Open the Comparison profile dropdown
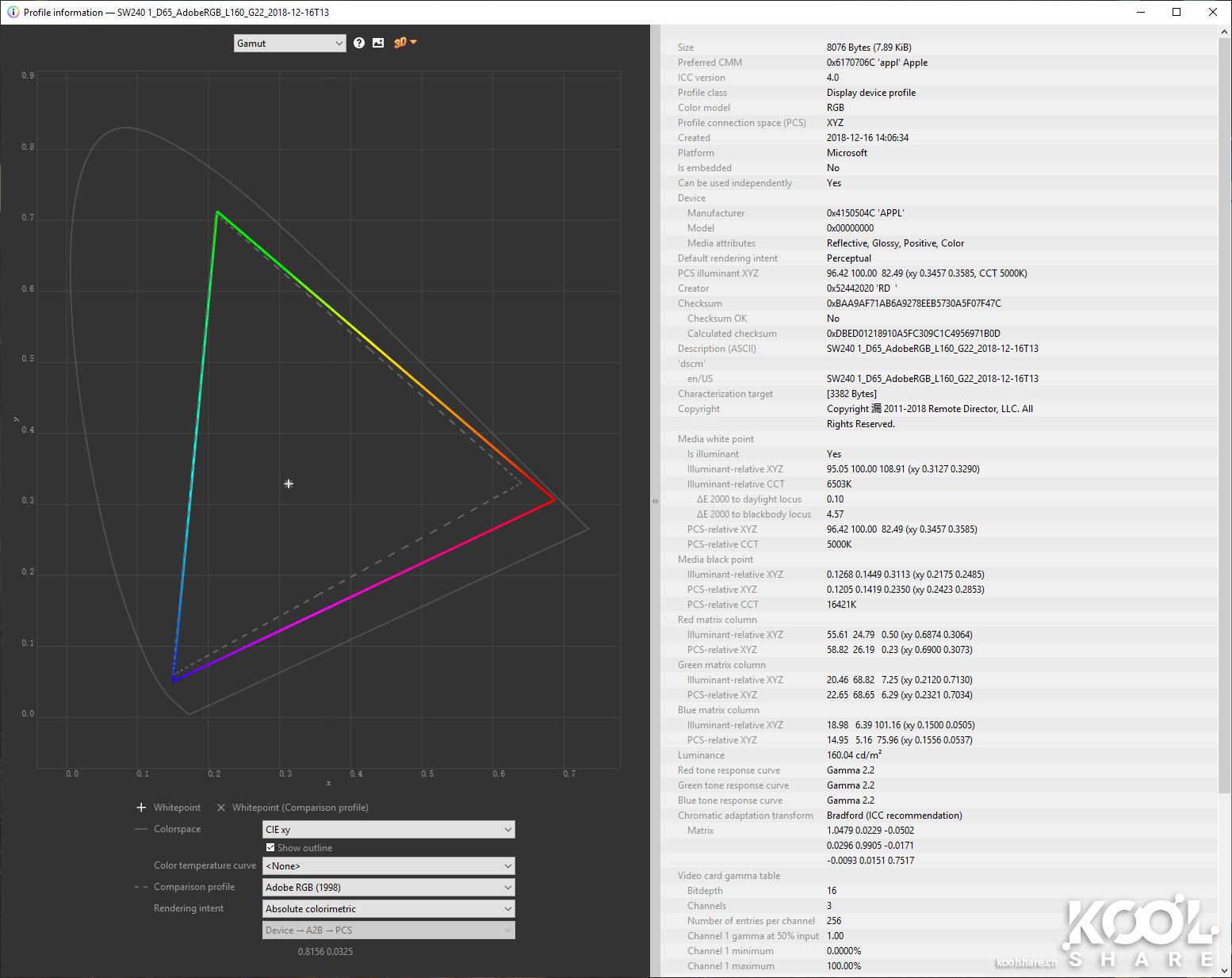Image resolution: width=1232 pixels, height=978 pixels. click(x=388, y=887)
